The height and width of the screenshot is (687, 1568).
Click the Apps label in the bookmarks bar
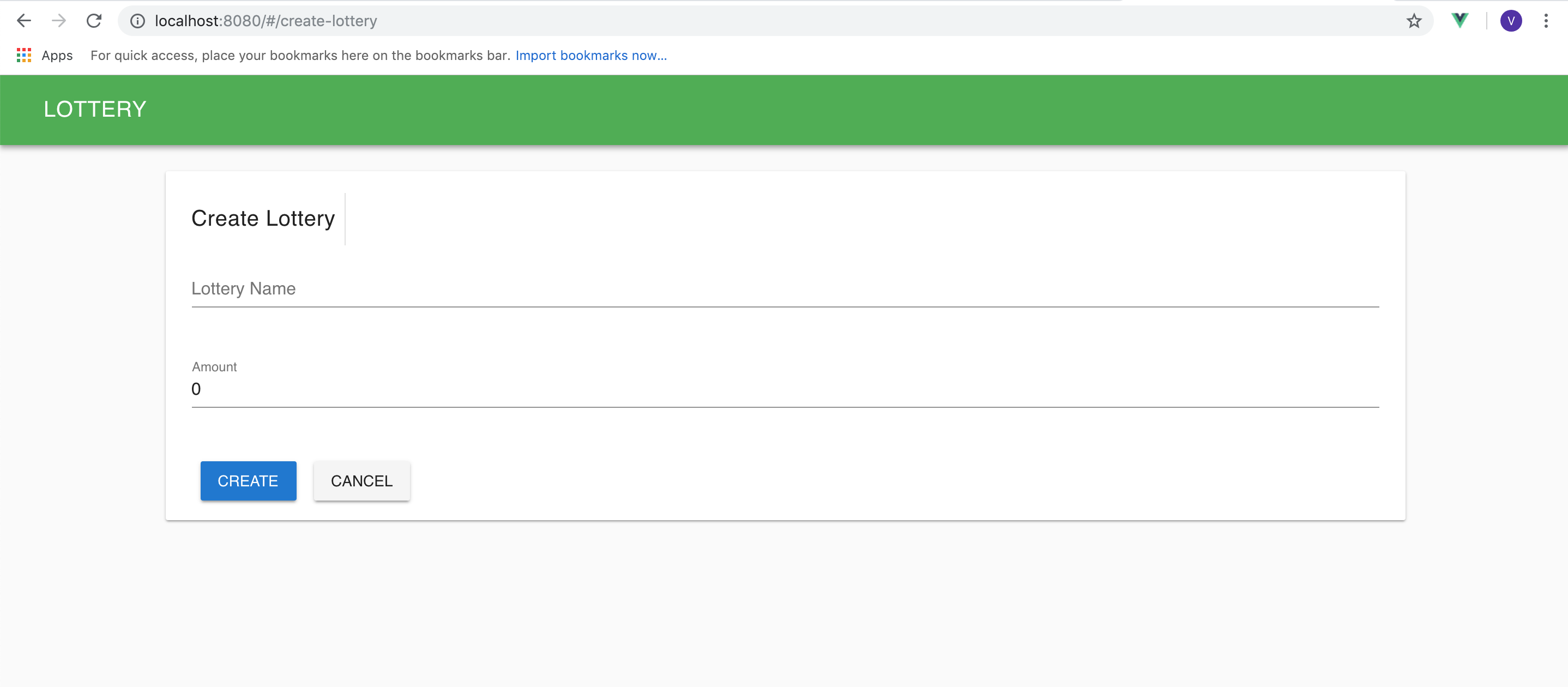click(57, 56)
